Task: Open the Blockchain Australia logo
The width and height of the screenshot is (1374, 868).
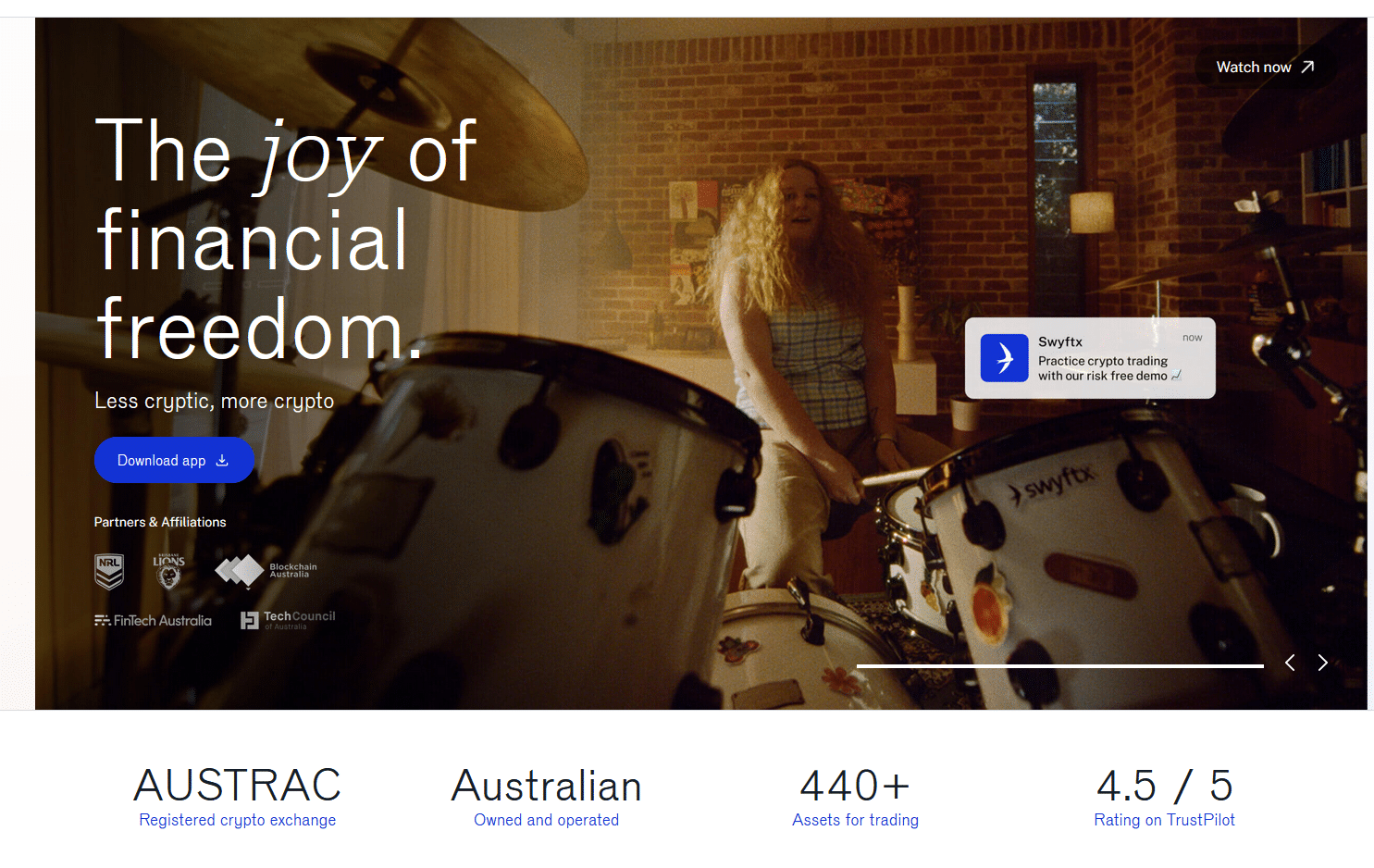Action: click(266, 571)
